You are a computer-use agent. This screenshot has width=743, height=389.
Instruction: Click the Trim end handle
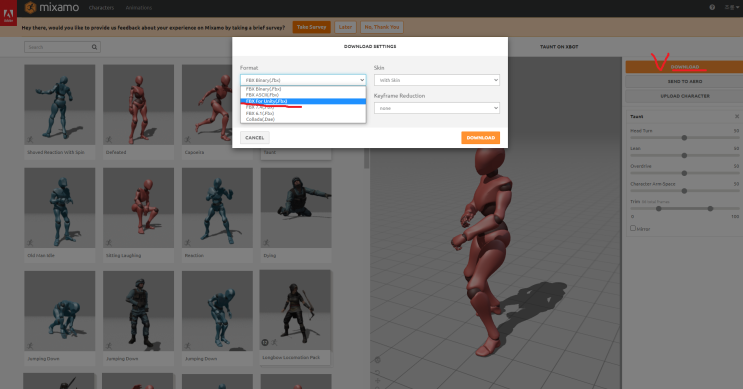tap(710, 208)
